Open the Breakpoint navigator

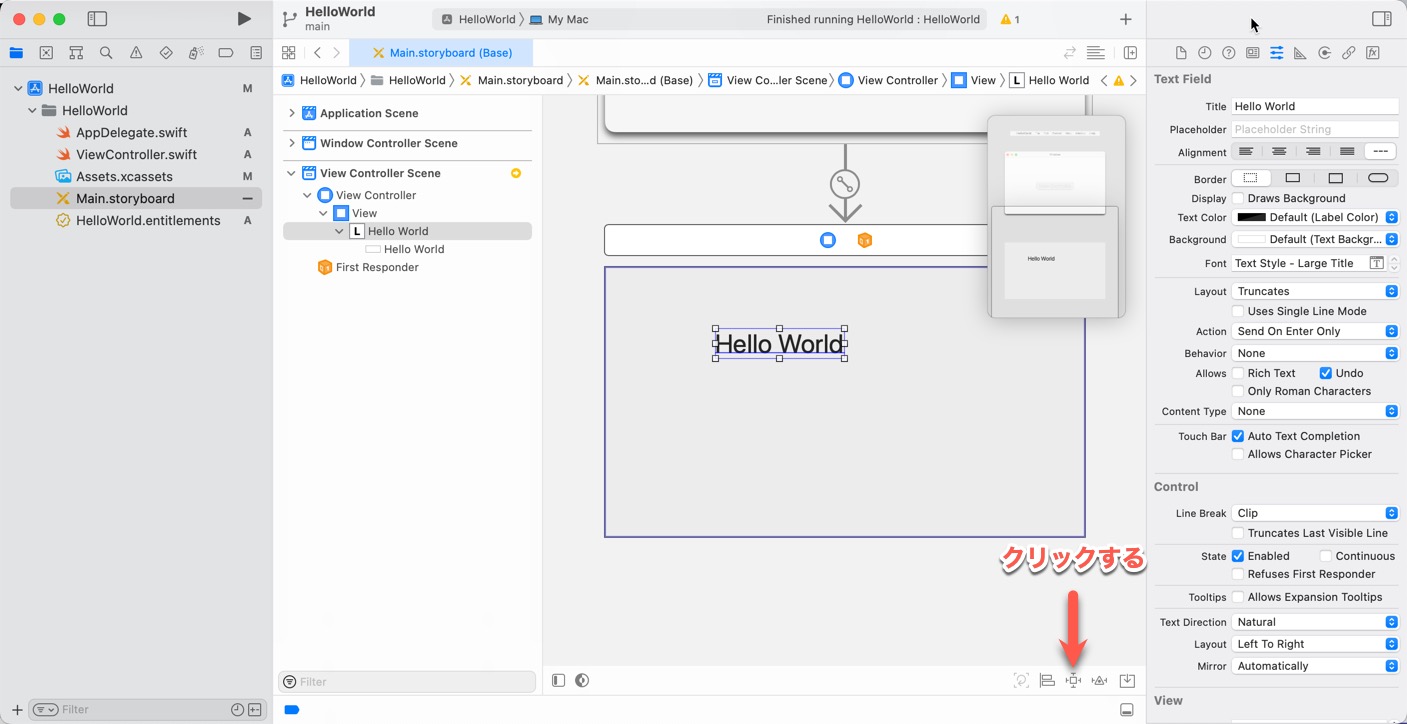pyautogui.click(x=226, y=53)
